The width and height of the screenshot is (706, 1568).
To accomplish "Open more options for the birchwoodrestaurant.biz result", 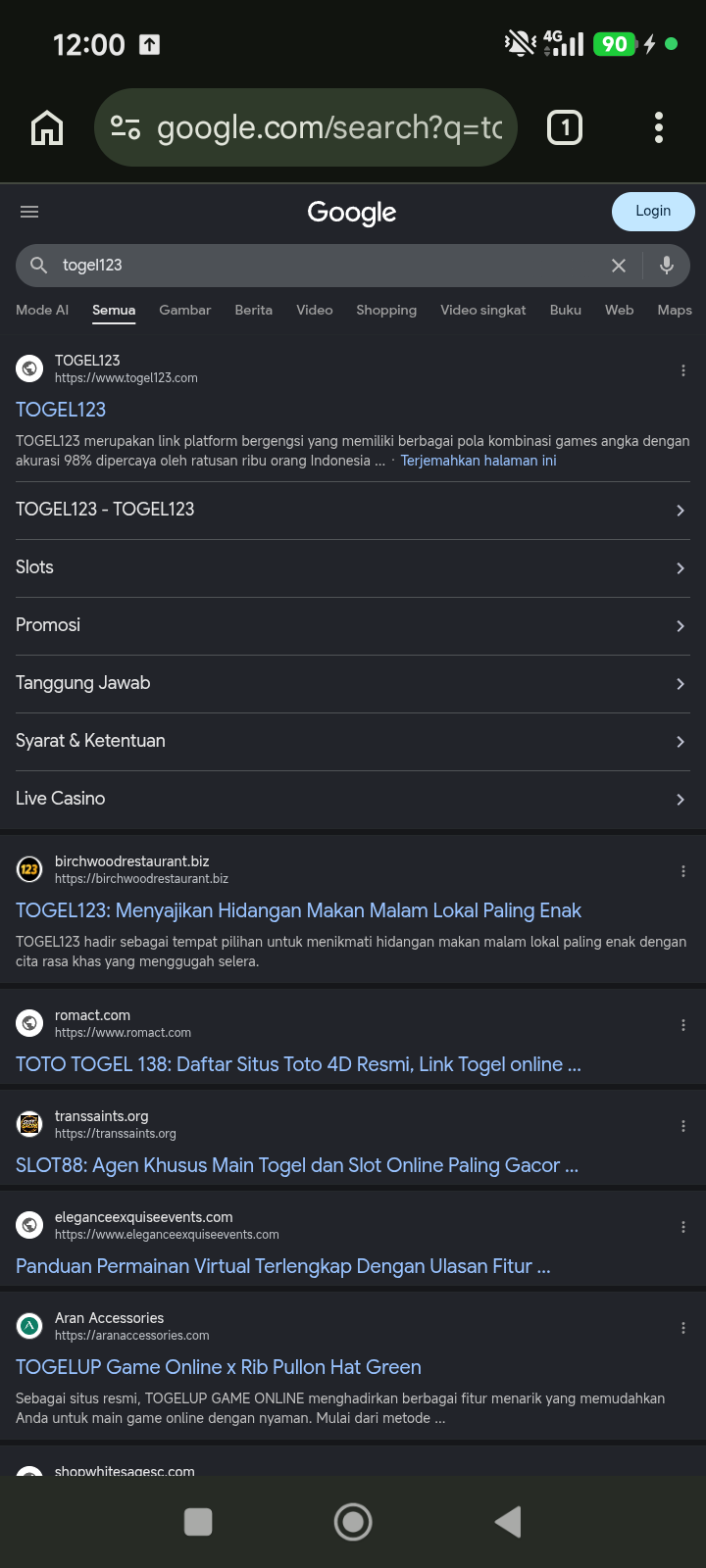I will (683, 871).
